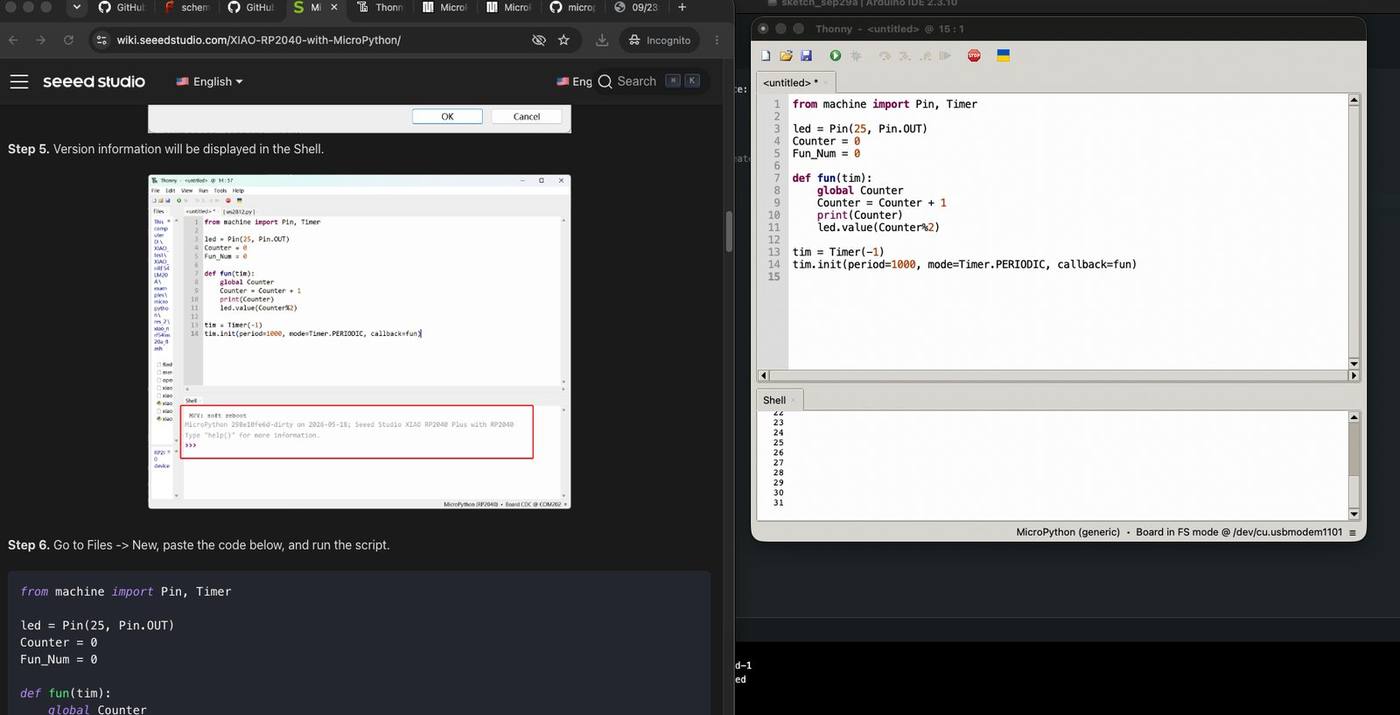
Task: Open the interpreter menu in Thonny status bar
Action: (x=1353, y=532)
